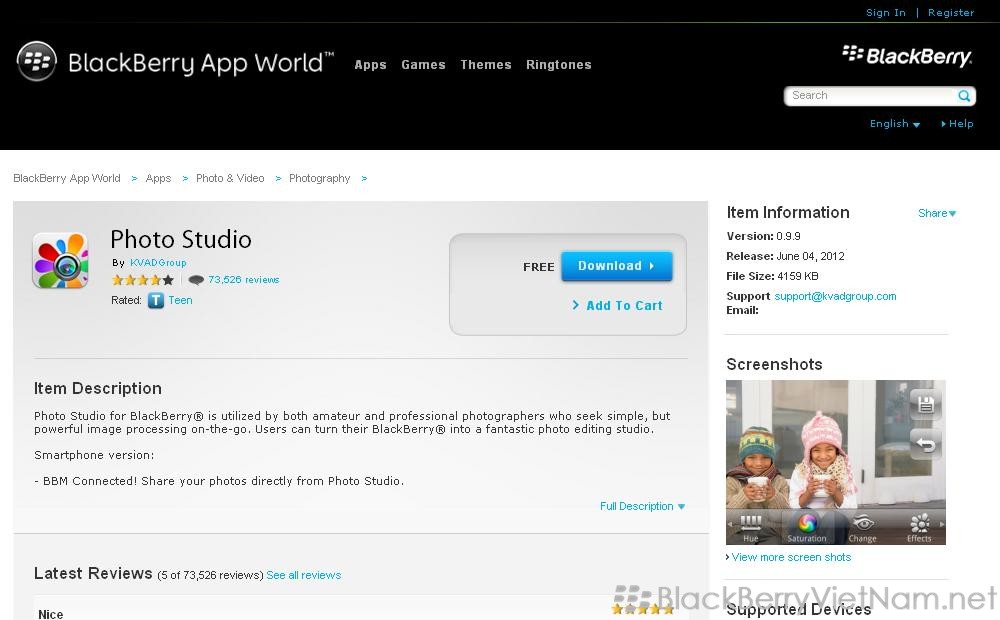Screen dimensions: 1000x620
Task: Open the Games menu
Action: coord(423,64)
